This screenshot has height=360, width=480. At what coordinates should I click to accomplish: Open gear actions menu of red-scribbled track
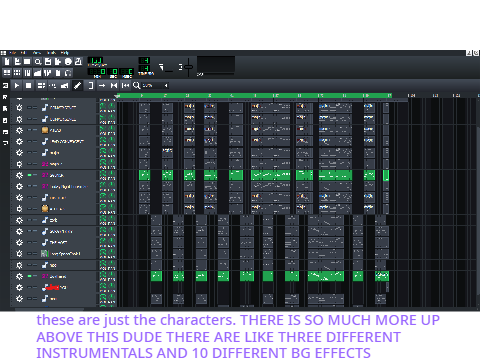coord(19,287)
